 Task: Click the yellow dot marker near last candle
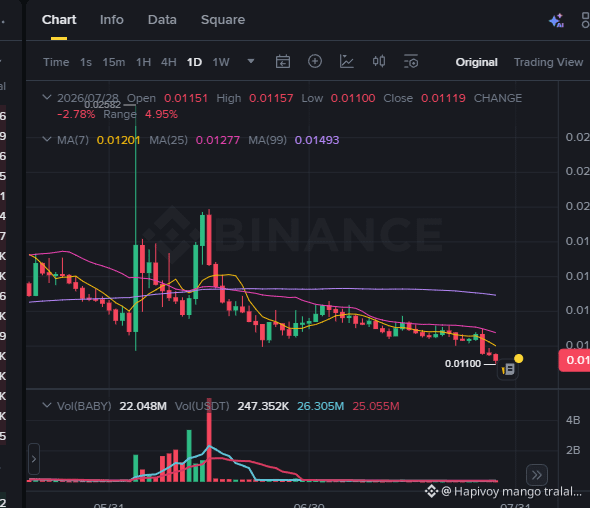519,359
